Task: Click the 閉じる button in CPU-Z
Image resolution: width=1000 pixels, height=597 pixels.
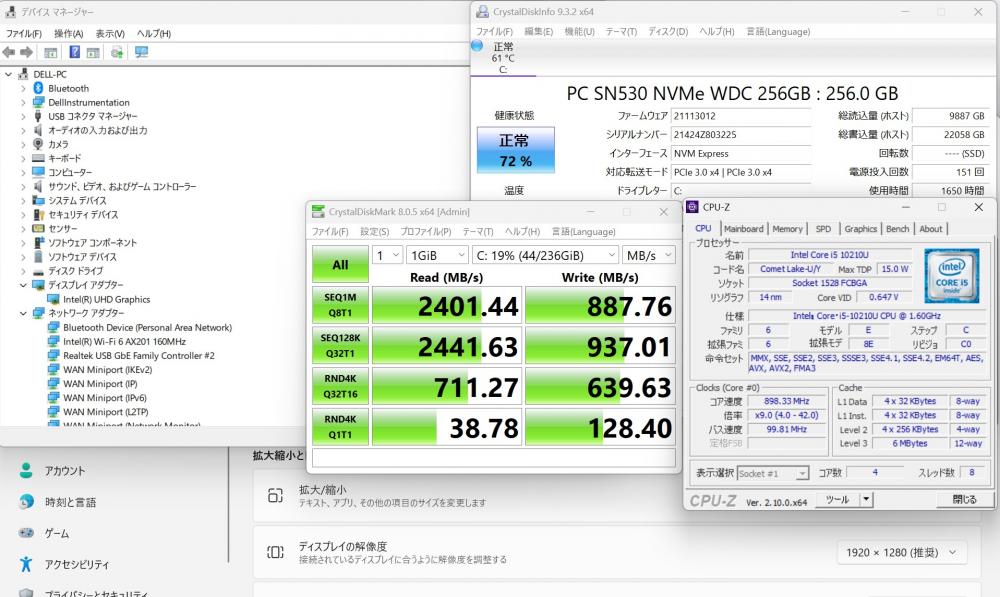Action: tap(964, 499)
